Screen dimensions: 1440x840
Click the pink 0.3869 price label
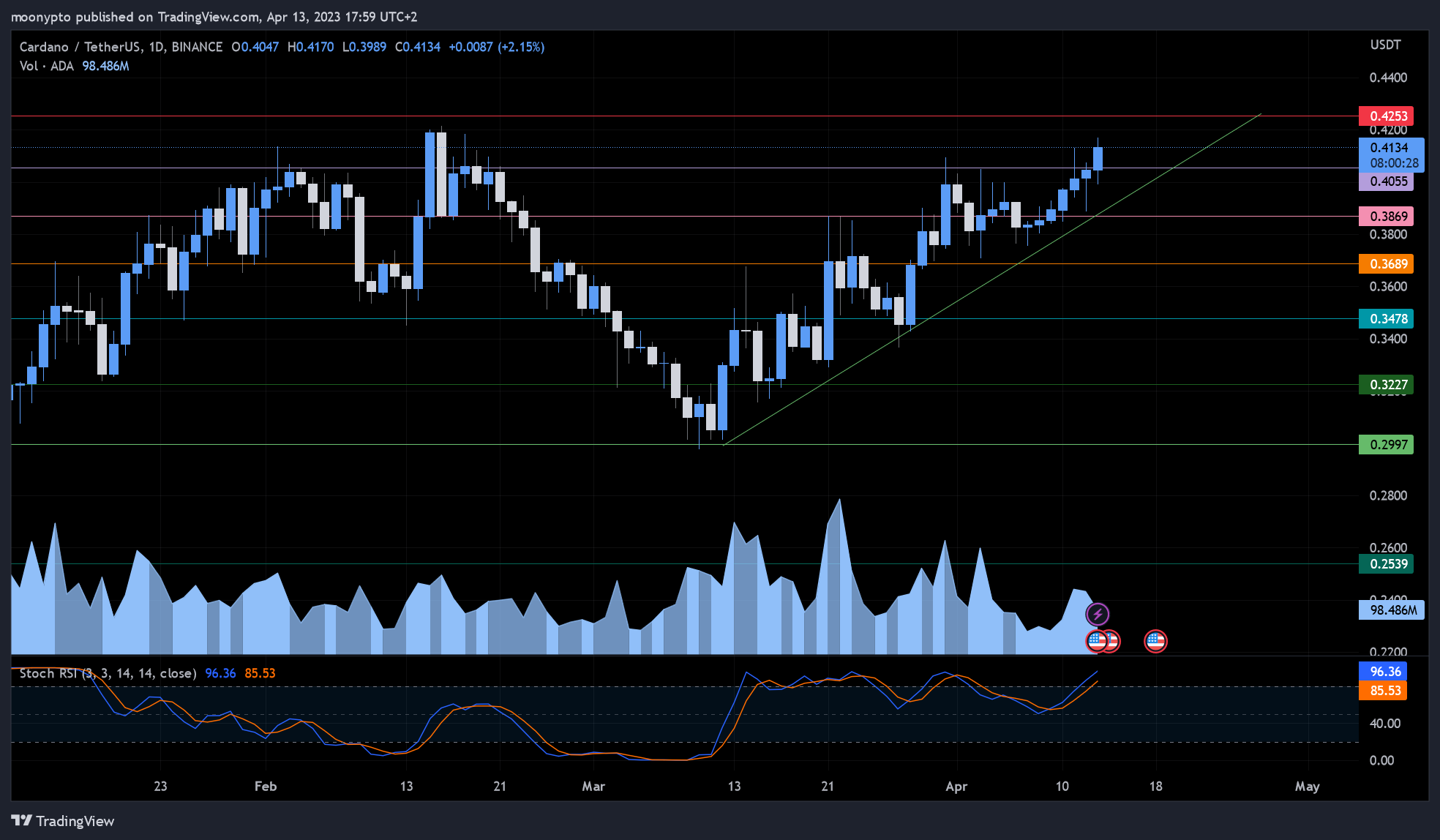pyautogui.click(x=1387, y=216)
